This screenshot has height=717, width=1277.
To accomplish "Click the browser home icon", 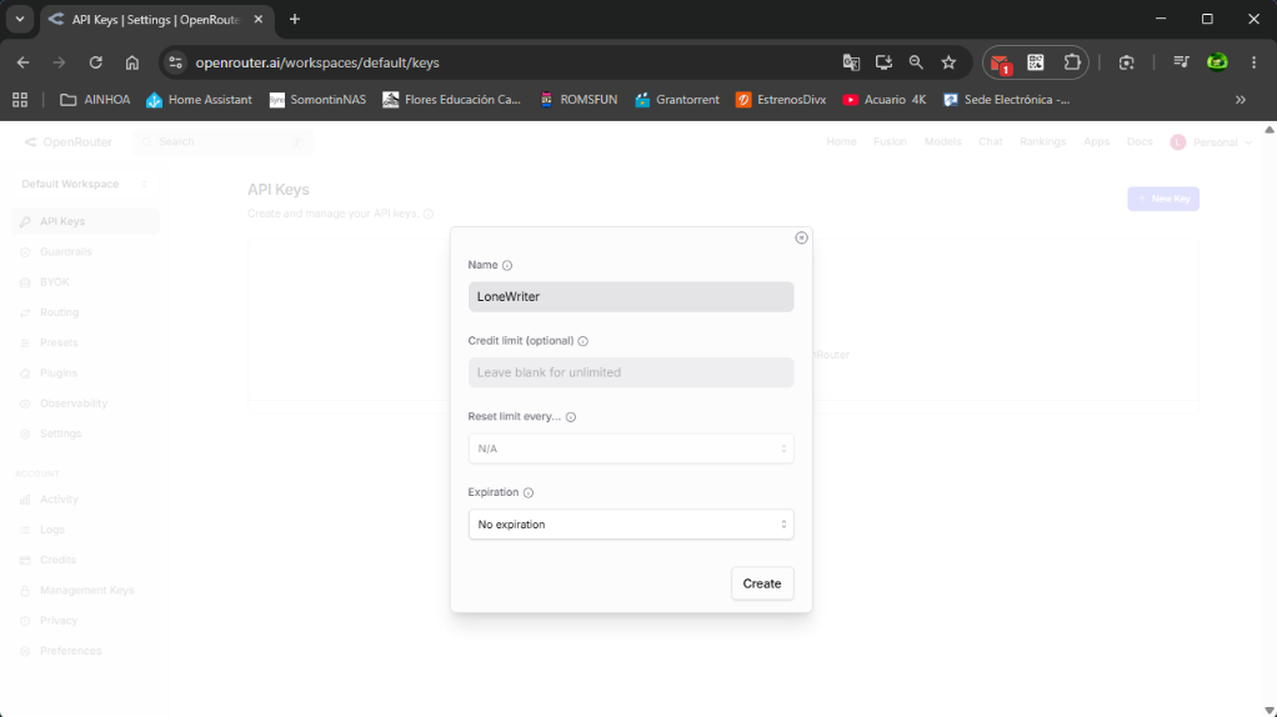I will [132, 62].
